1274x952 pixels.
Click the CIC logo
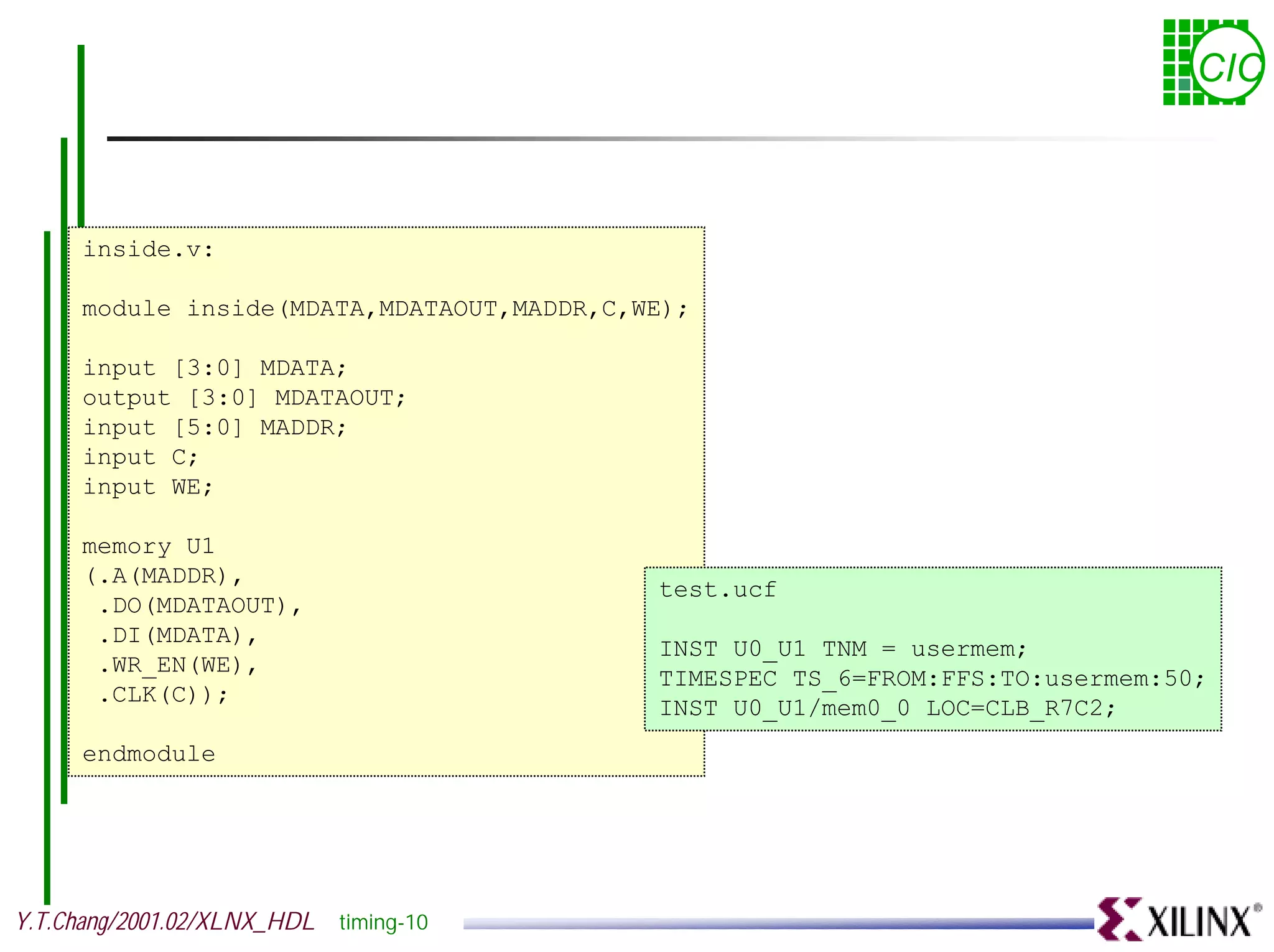pyautogui.click(x=1214, y=62)
